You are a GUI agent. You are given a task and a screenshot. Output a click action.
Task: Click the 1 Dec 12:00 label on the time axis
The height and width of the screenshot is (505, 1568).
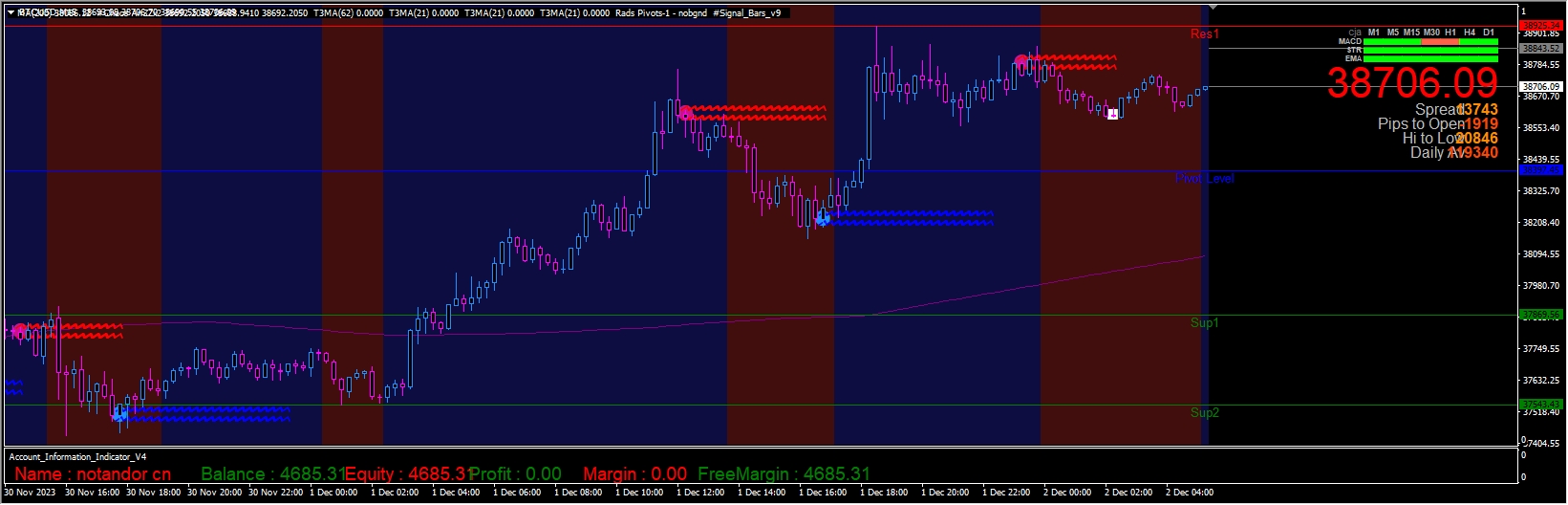point(700,493)
